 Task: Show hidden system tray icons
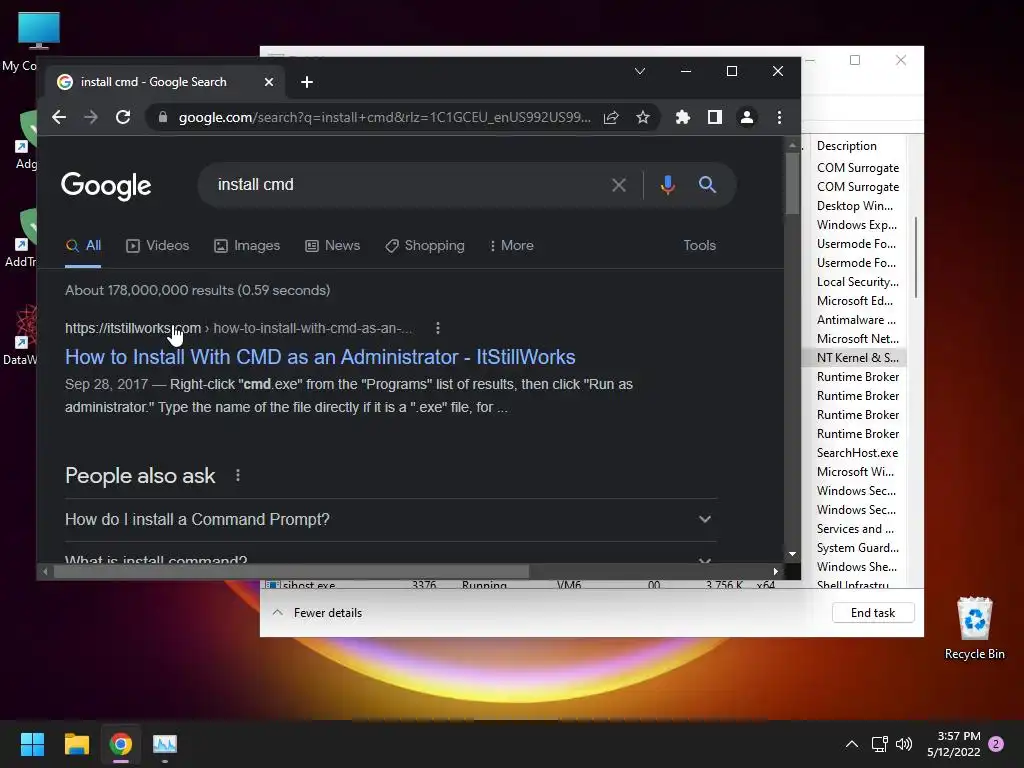[x=852, y=744]
